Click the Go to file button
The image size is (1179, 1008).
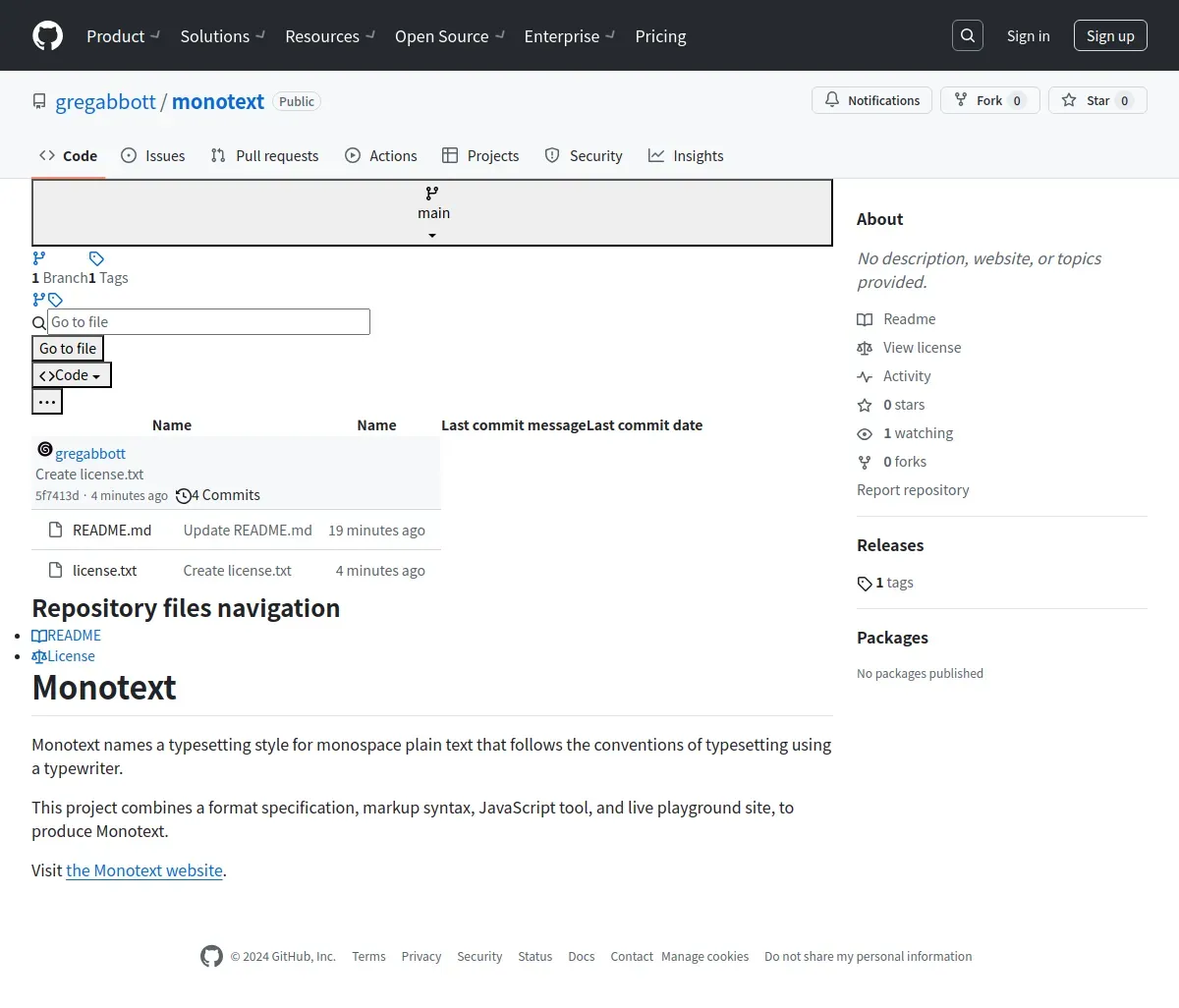(68, 349)
